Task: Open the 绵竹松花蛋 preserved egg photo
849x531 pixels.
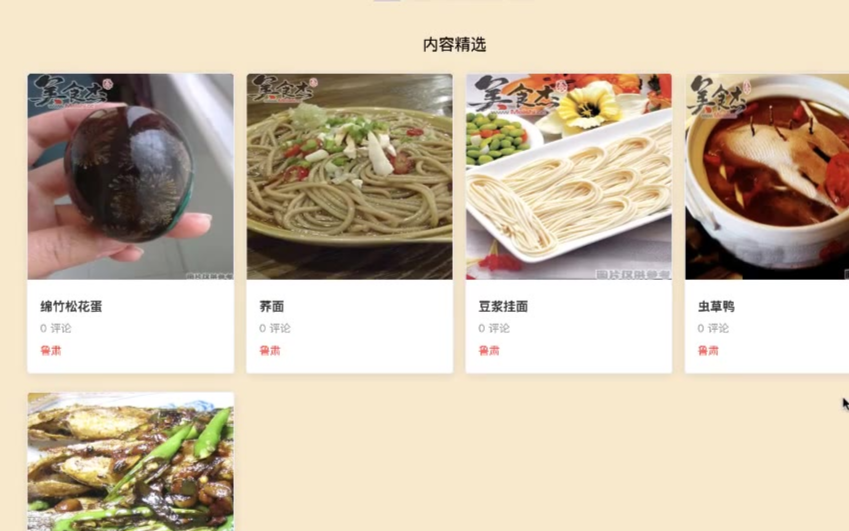Action: [130, 176]
